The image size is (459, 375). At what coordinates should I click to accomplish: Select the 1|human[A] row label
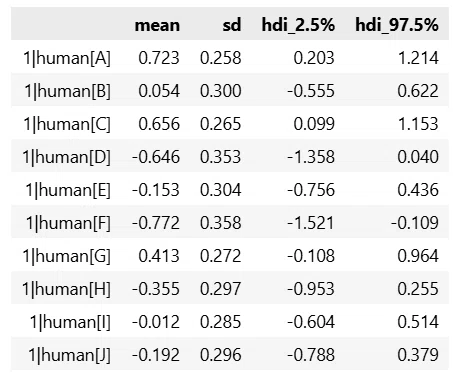point(67,58)
